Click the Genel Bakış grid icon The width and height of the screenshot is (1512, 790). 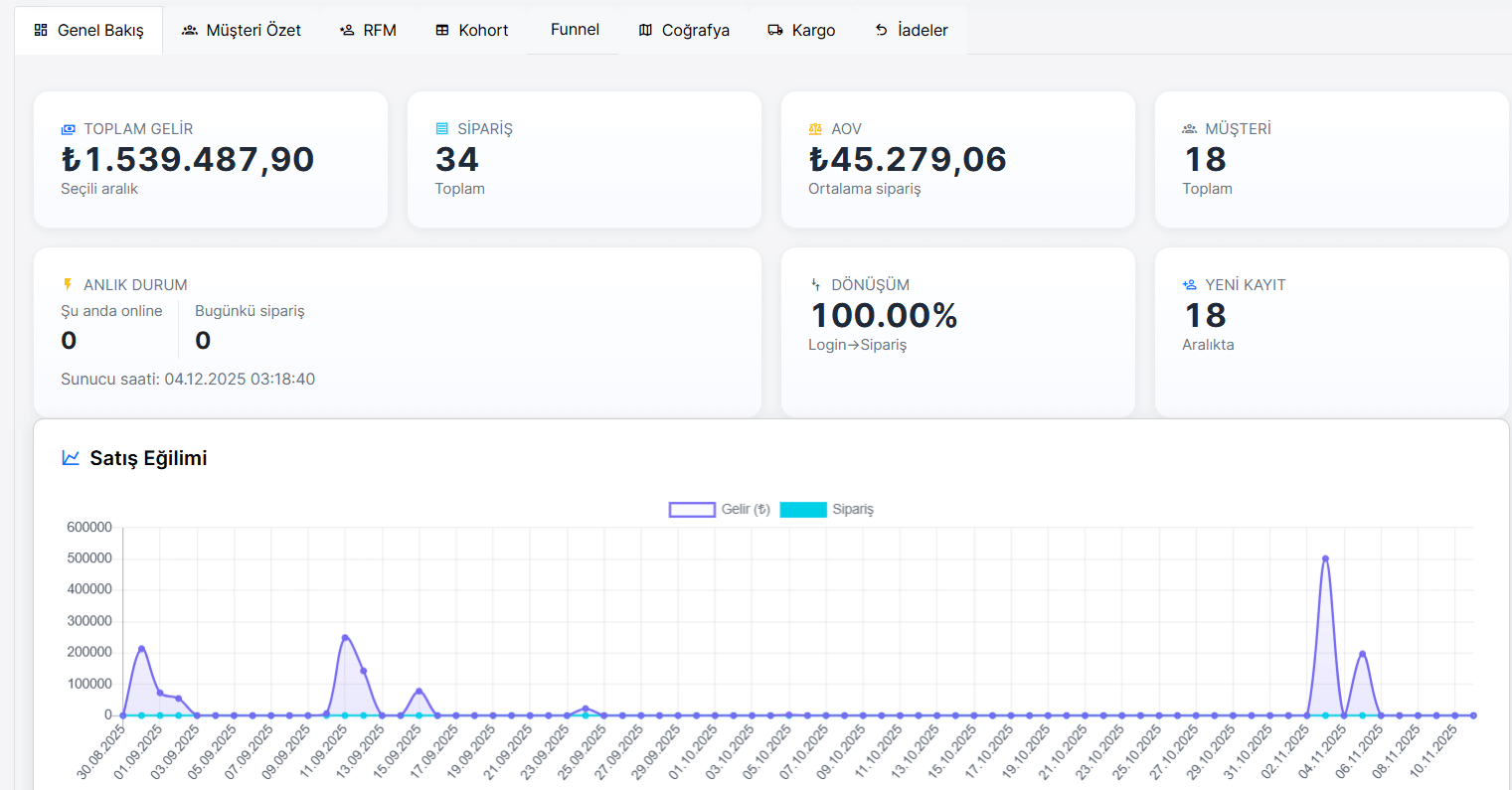click(x=41, y=30)
